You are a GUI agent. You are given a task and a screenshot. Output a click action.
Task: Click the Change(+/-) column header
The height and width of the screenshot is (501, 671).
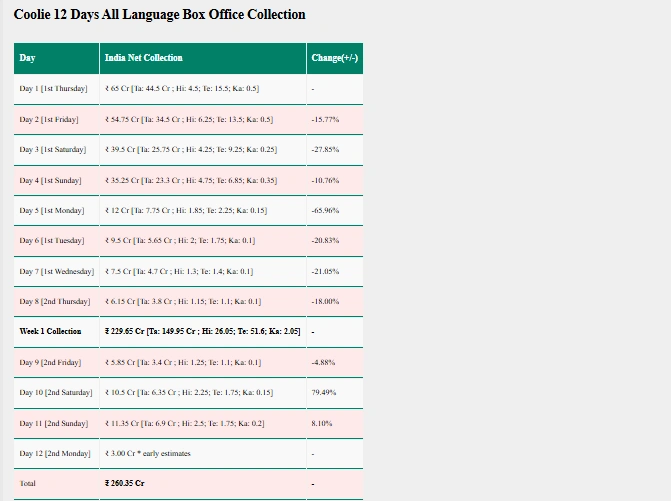(334, 58)
